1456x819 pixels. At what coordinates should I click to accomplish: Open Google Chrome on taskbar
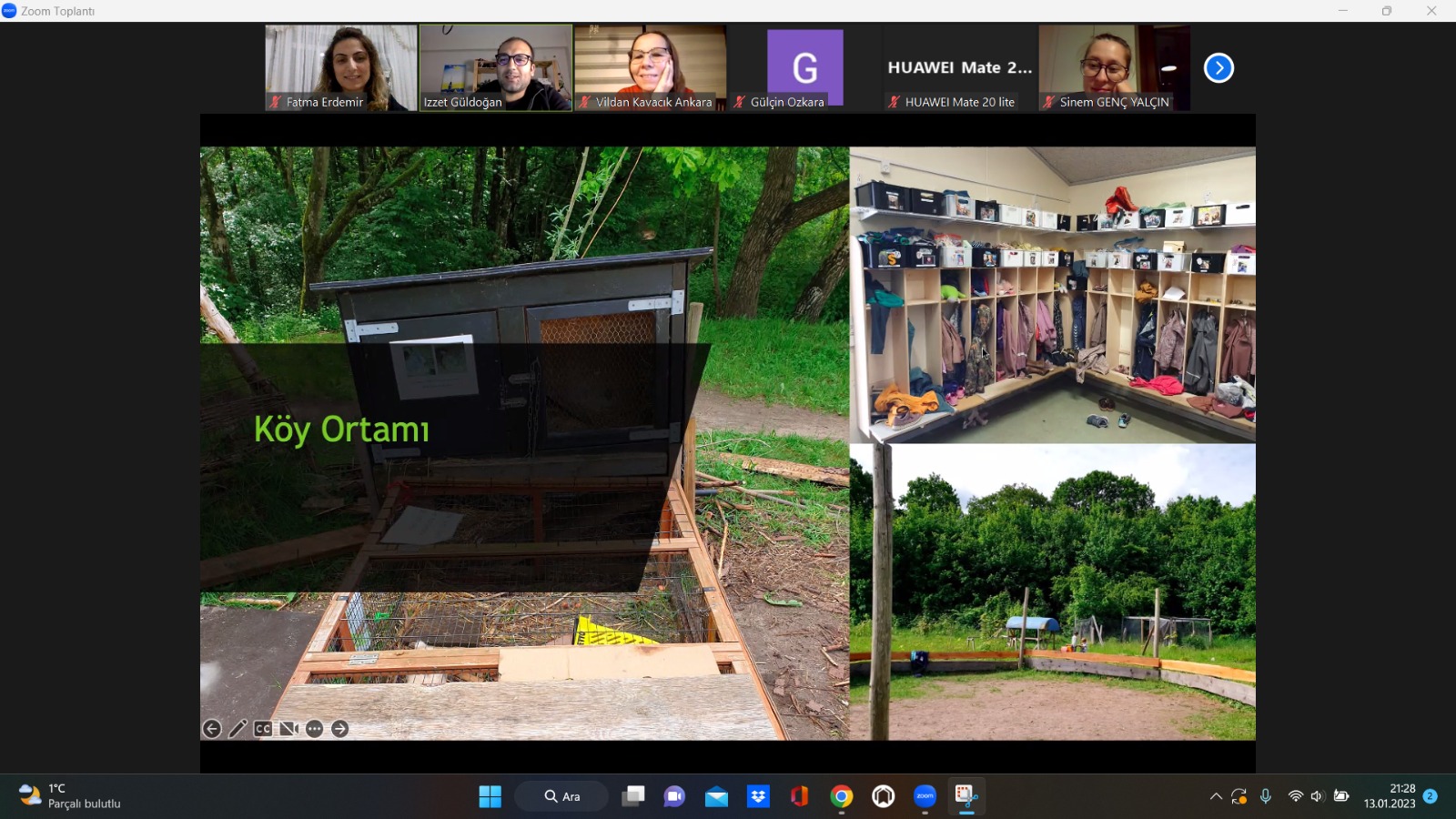pos(842,796)
